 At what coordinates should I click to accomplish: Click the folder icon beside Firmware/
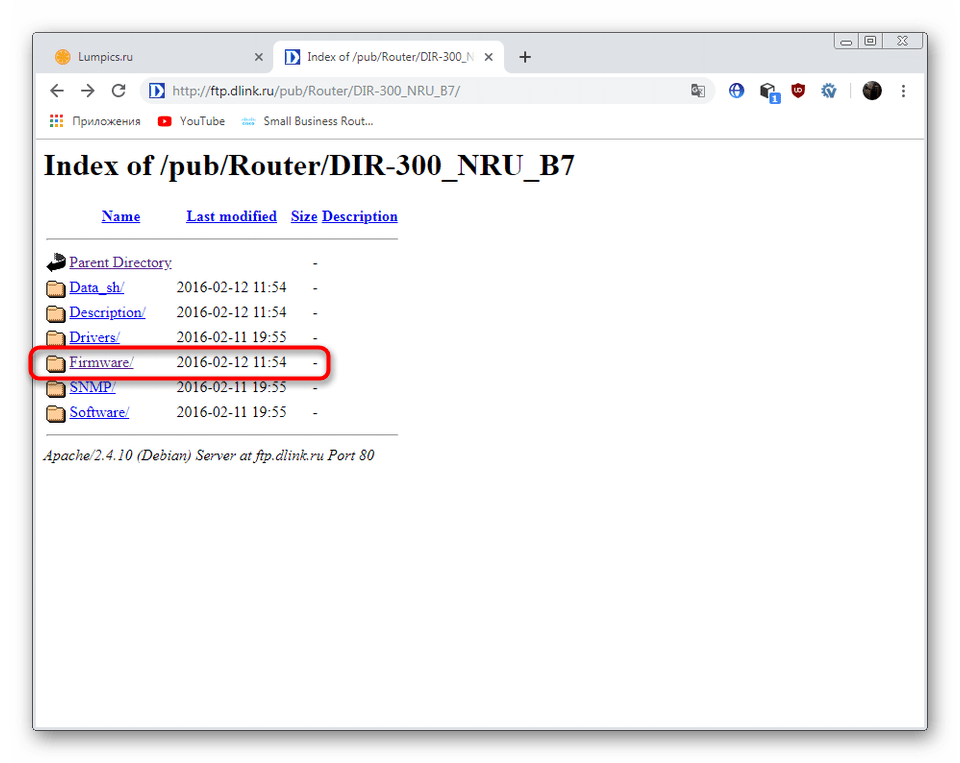click(56, 363)
